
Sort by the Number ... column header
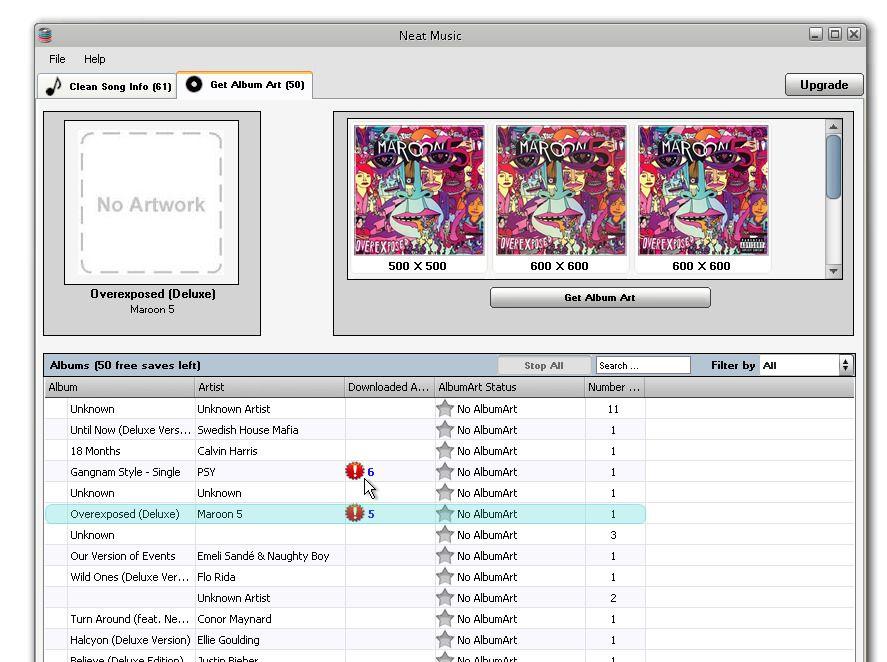[x=615, y=387]
